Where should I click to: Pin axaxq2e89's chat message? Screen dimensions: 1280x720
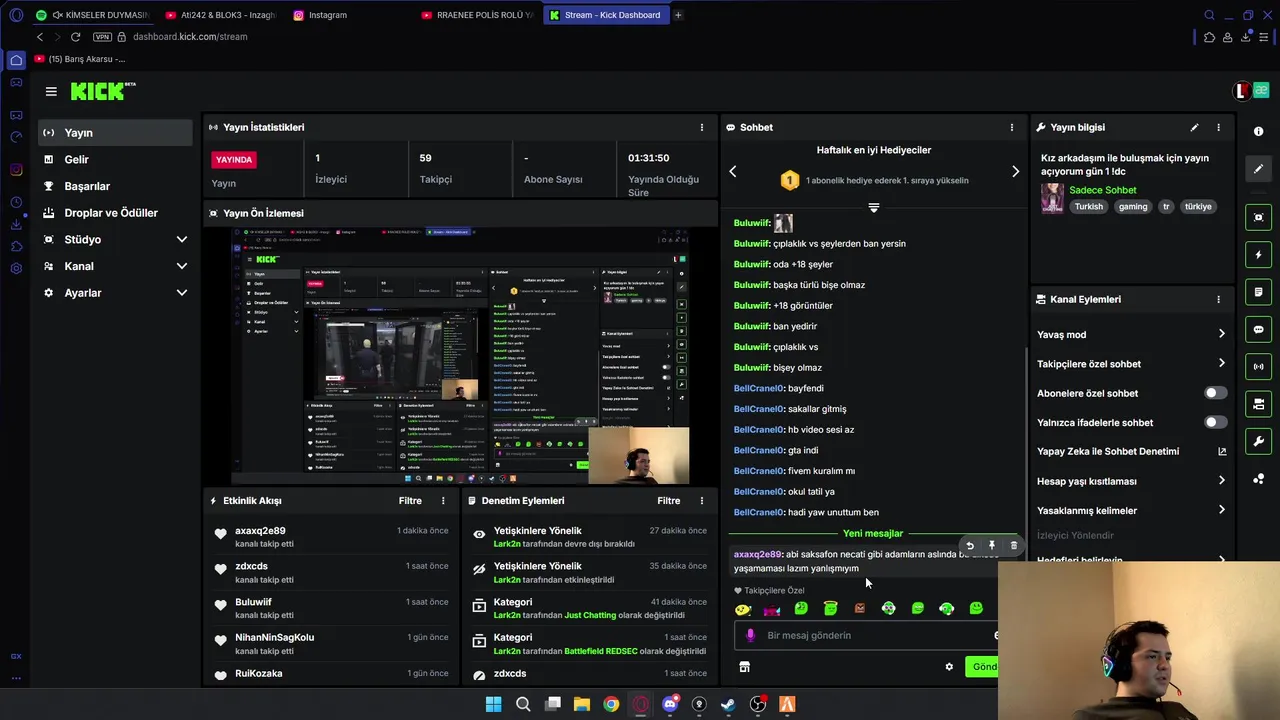[991, 546]
